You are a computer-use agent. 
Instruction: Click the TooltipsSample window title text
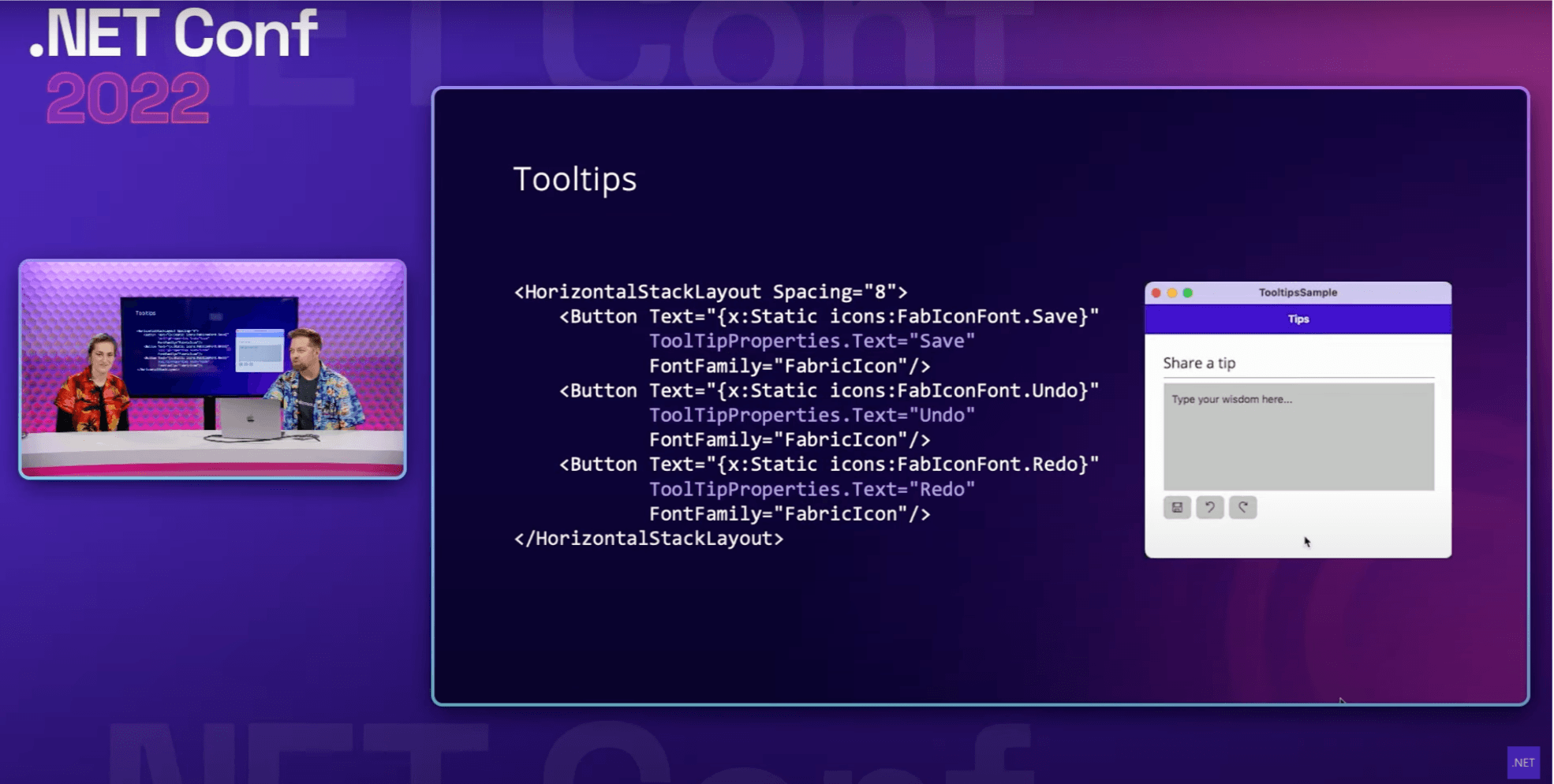pos(1298,293)
